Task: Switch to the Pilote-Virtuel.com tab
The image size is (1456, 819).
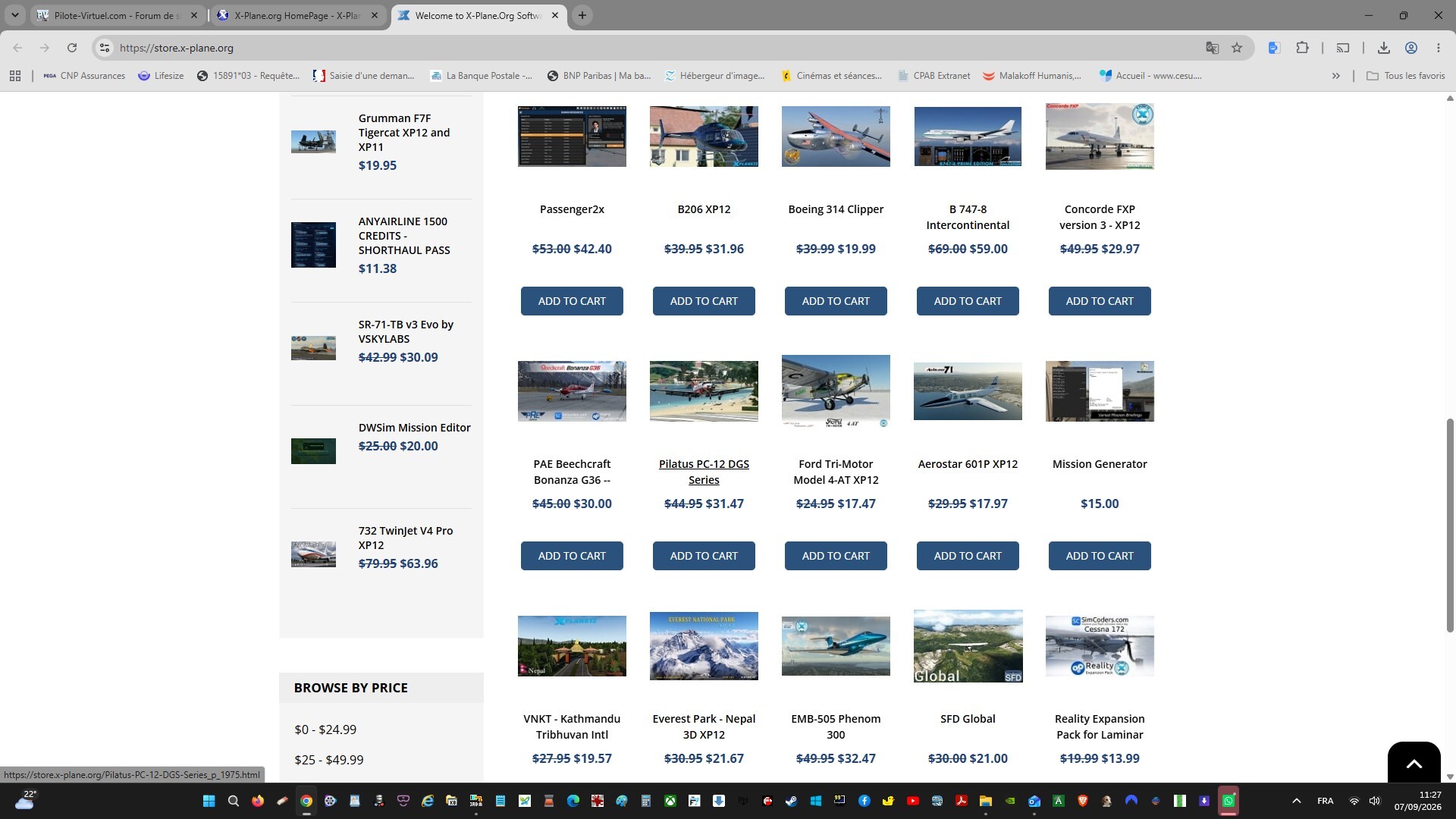Action: point(118,15)
